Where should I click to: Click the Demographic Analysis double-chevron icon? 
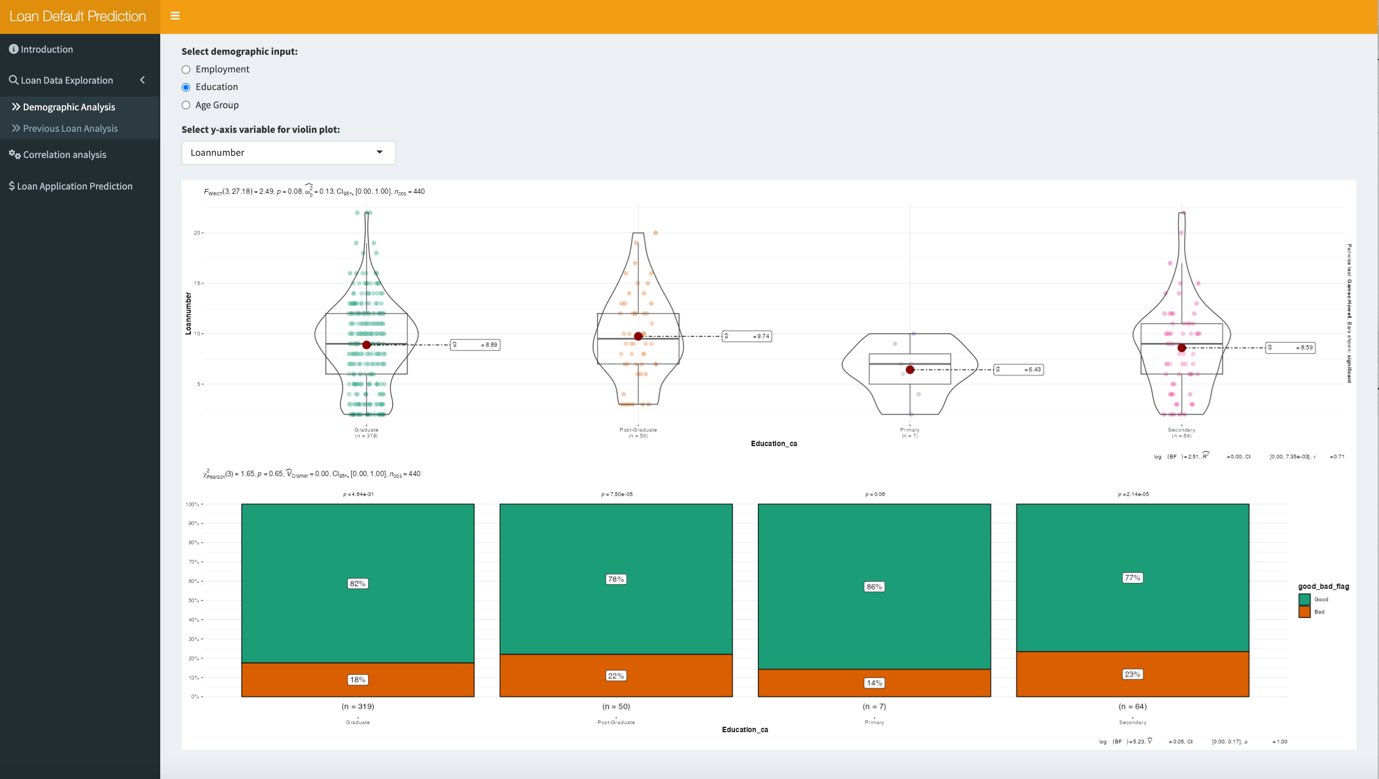[x=16, y=107]
